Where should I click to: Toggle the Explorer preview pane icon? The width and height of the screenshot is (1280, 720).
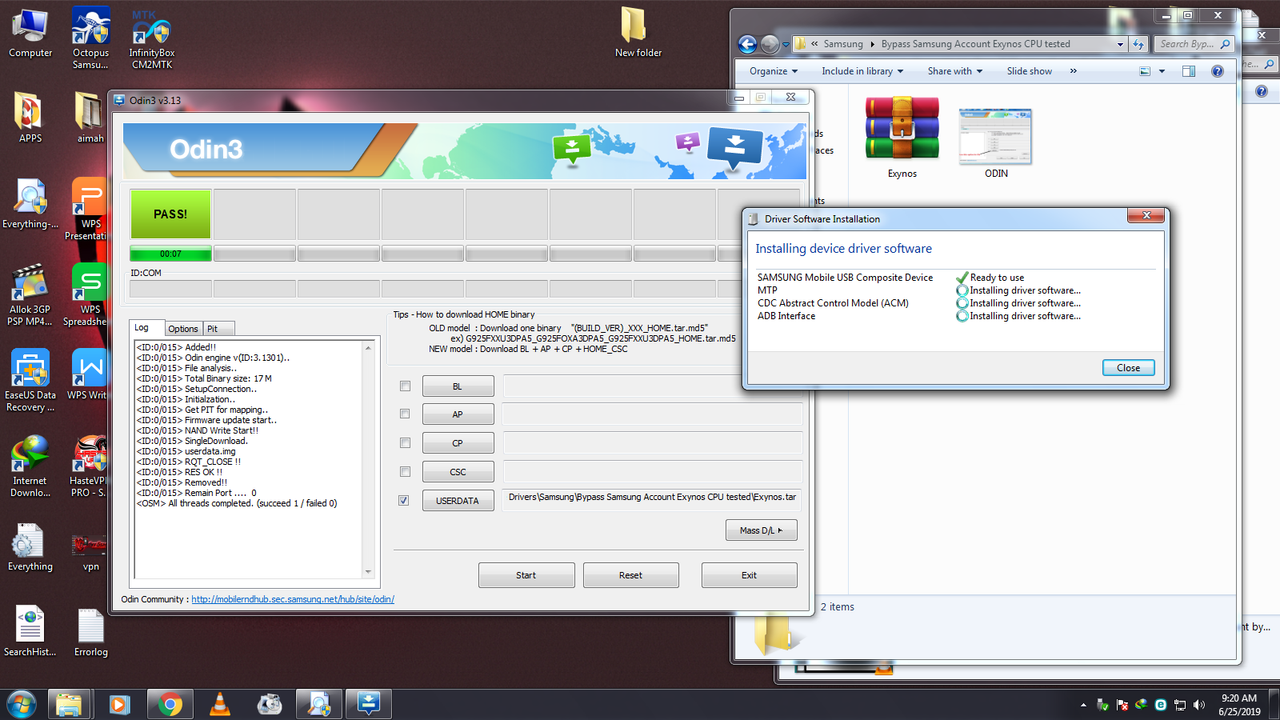pos(1189,71)
